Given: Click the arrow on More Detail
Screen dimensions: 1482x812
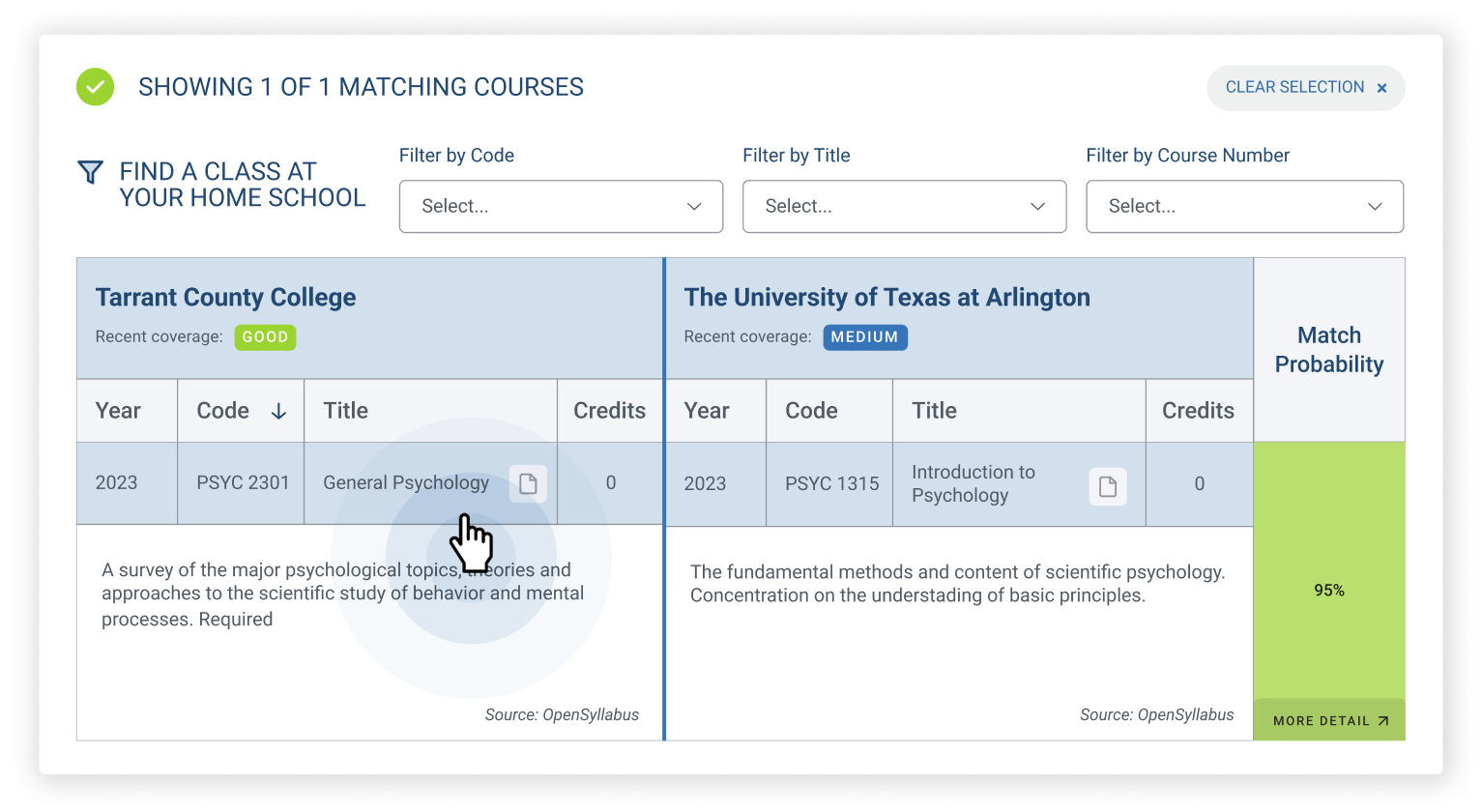Looking at the screenshot, I should tap(1384, 720).
